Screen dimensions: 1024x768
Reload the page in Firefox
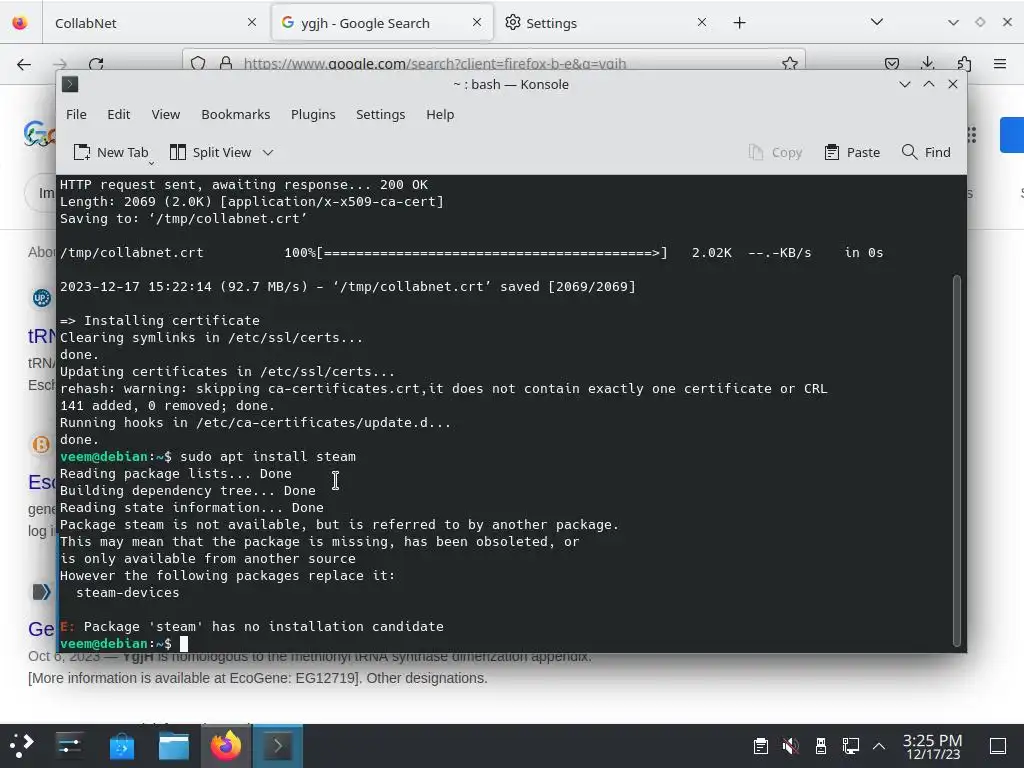[96, 64]
